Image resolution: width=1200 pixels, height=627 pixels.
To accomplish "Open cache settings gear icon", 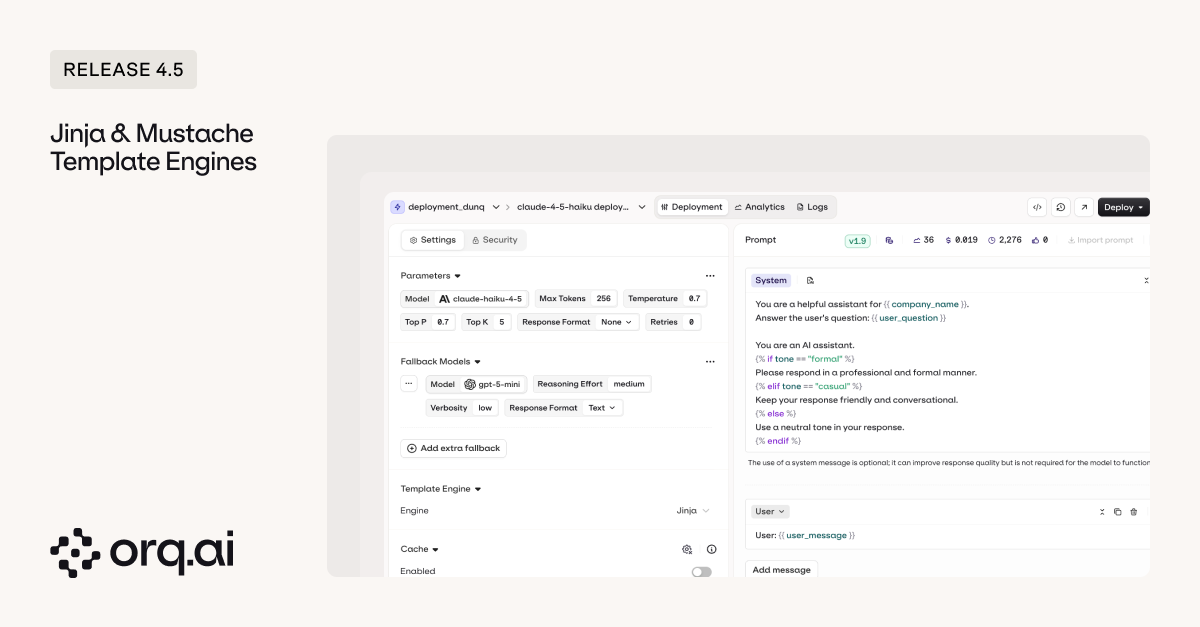I will [687, 549].
